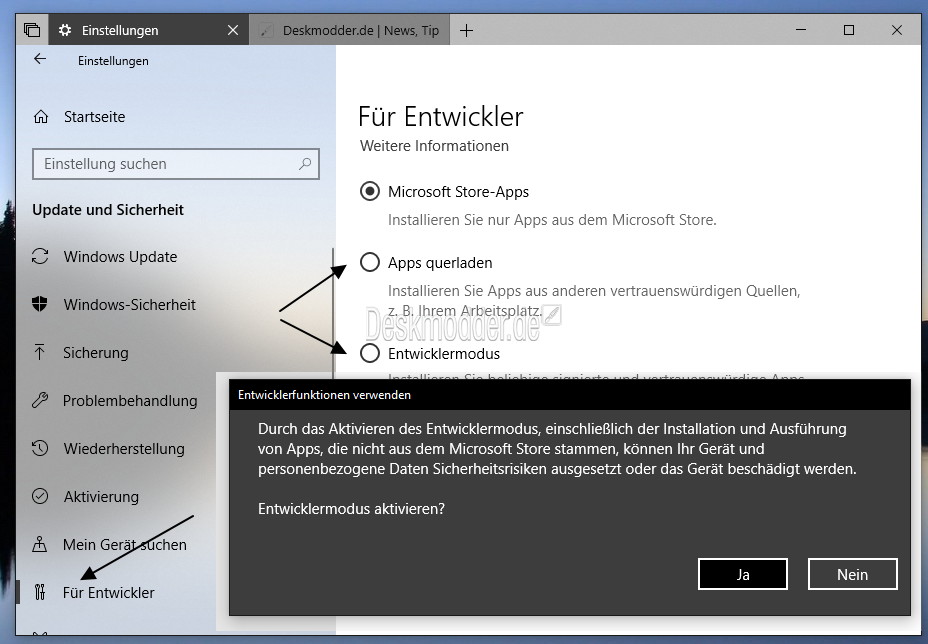Open Windows-Sicherheit settings page
This screenshot has height=644, width=928.
click(130, 304)
